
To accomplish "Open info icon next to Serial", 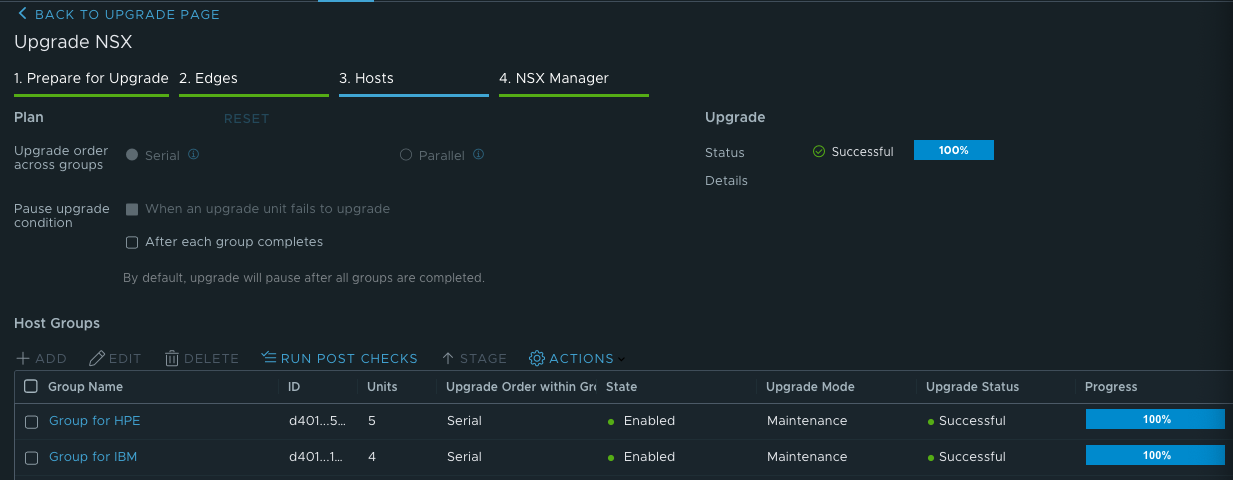I will coord(194,155).
